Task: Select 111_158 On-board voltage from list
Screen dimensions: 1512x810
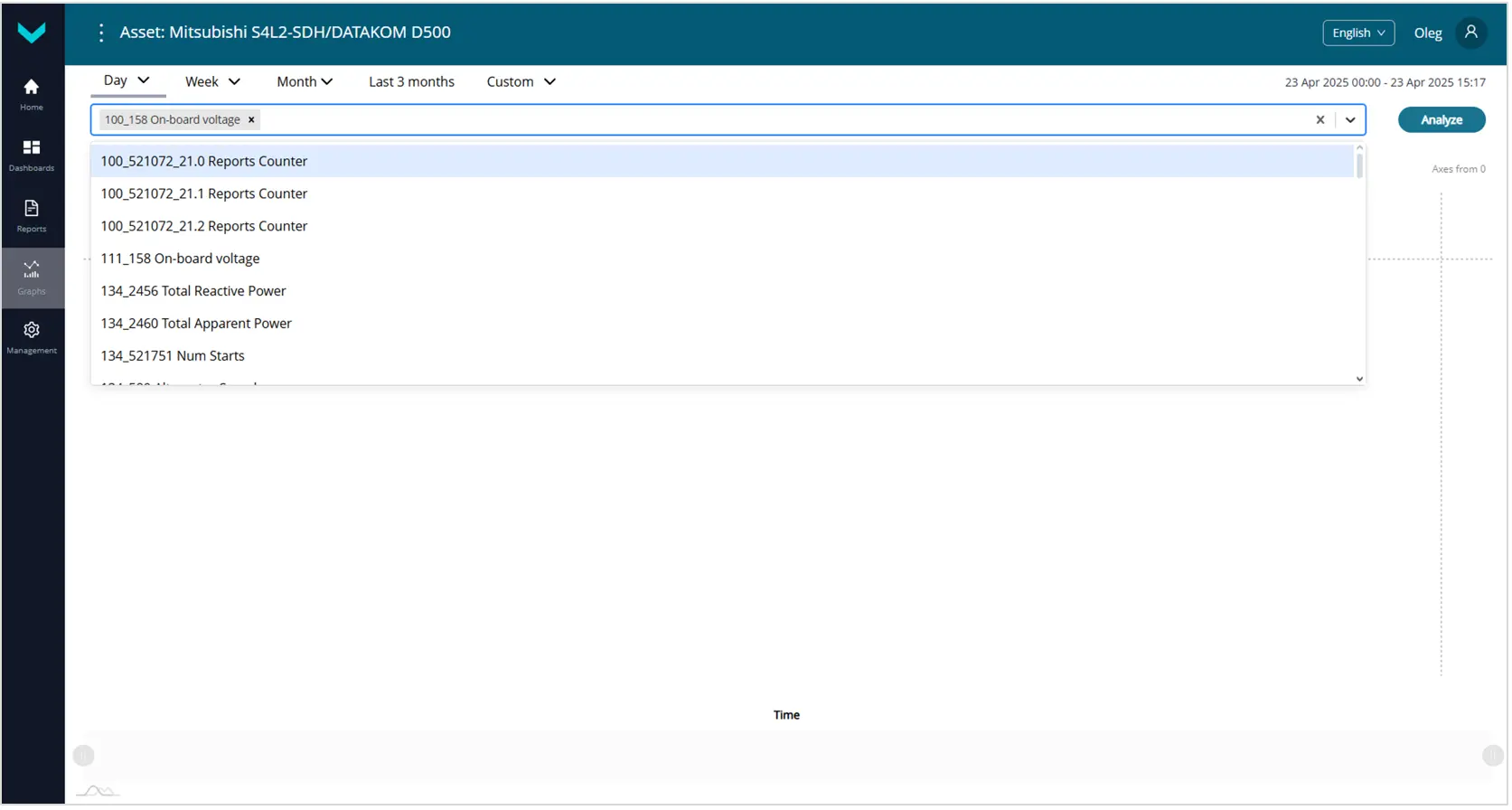Action: (x=180, y=259)
